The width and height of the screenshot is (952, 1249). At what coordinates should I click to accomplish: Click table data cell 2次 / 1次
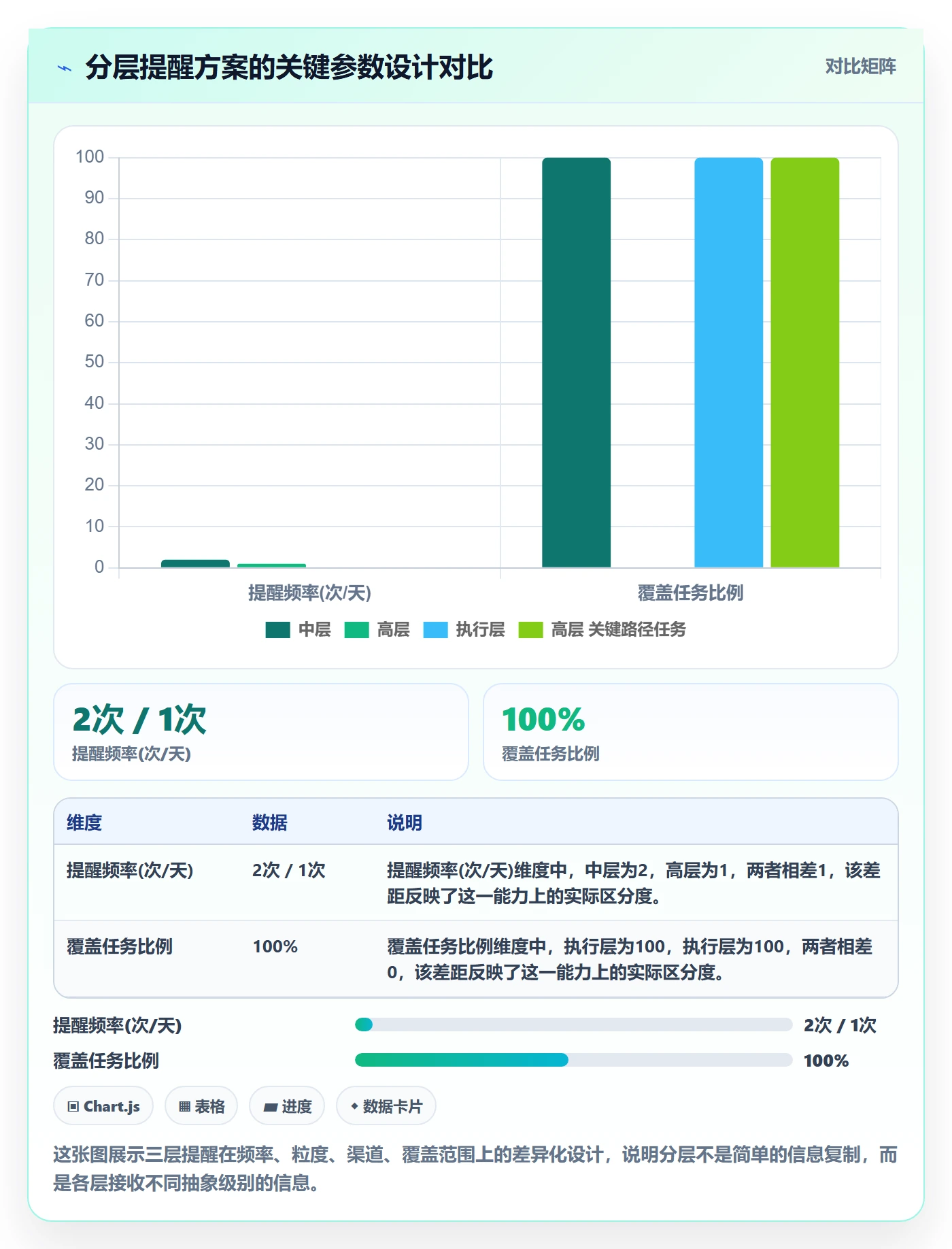click(289, 870)
